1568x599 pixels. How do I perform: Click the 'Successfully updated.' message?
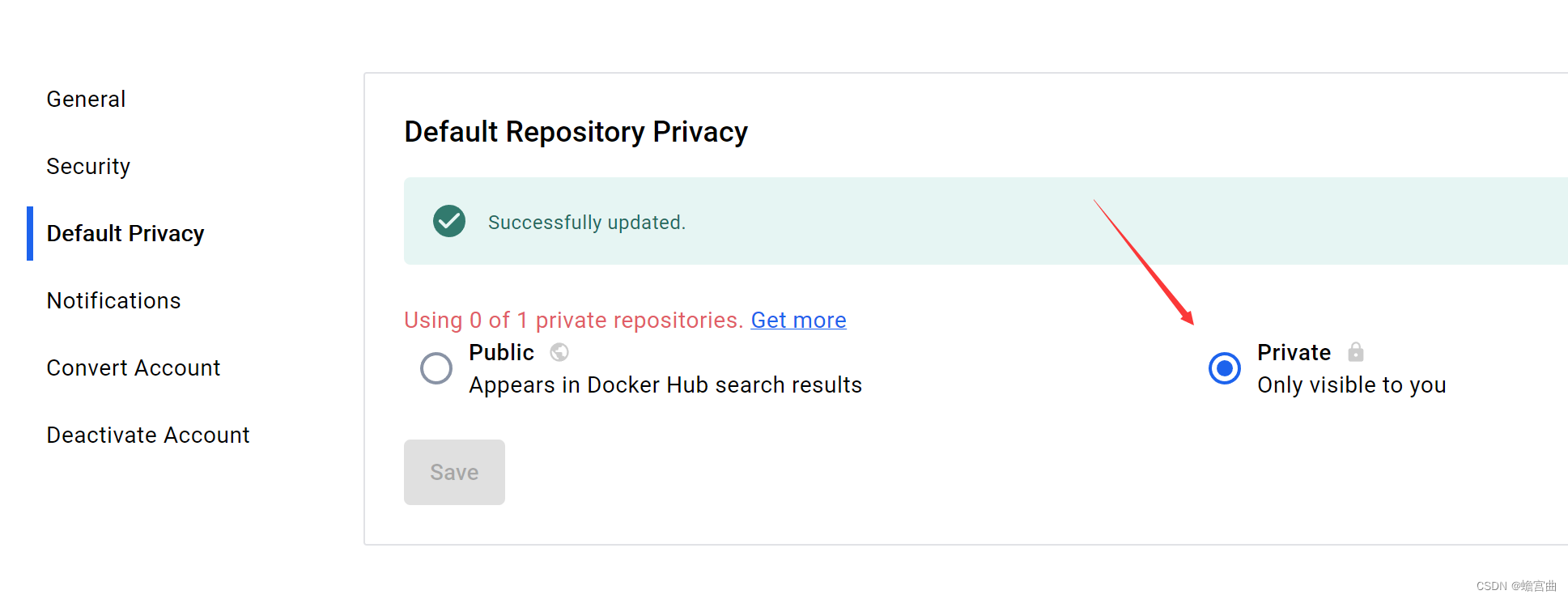587,222
